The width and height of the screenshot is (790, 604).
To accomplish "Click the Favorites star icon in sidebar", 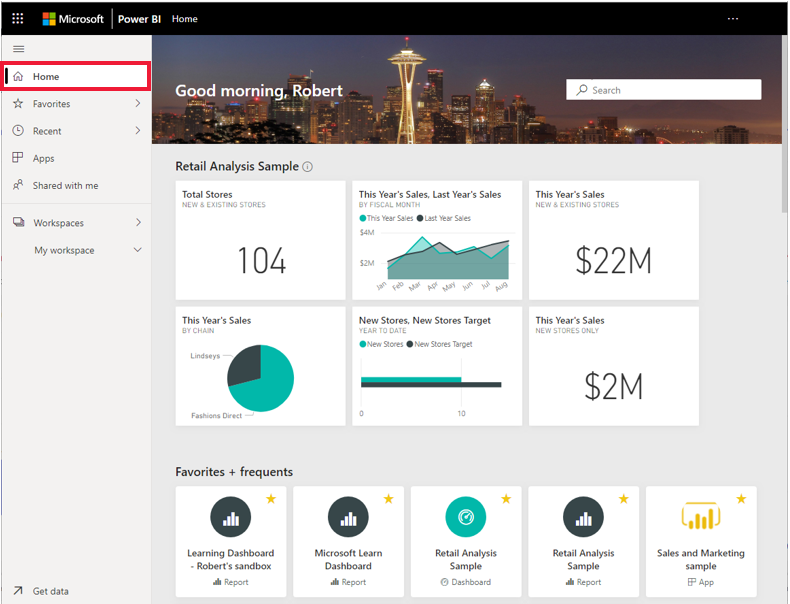I will click(x=18, y=103).
